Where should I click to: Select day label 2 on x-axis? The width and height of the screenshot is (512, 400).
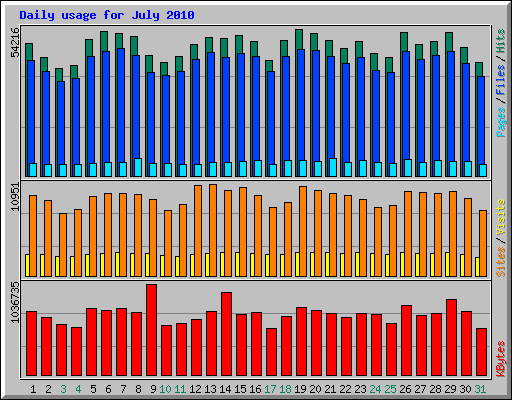pyautogui.click(x=48, y=389)
